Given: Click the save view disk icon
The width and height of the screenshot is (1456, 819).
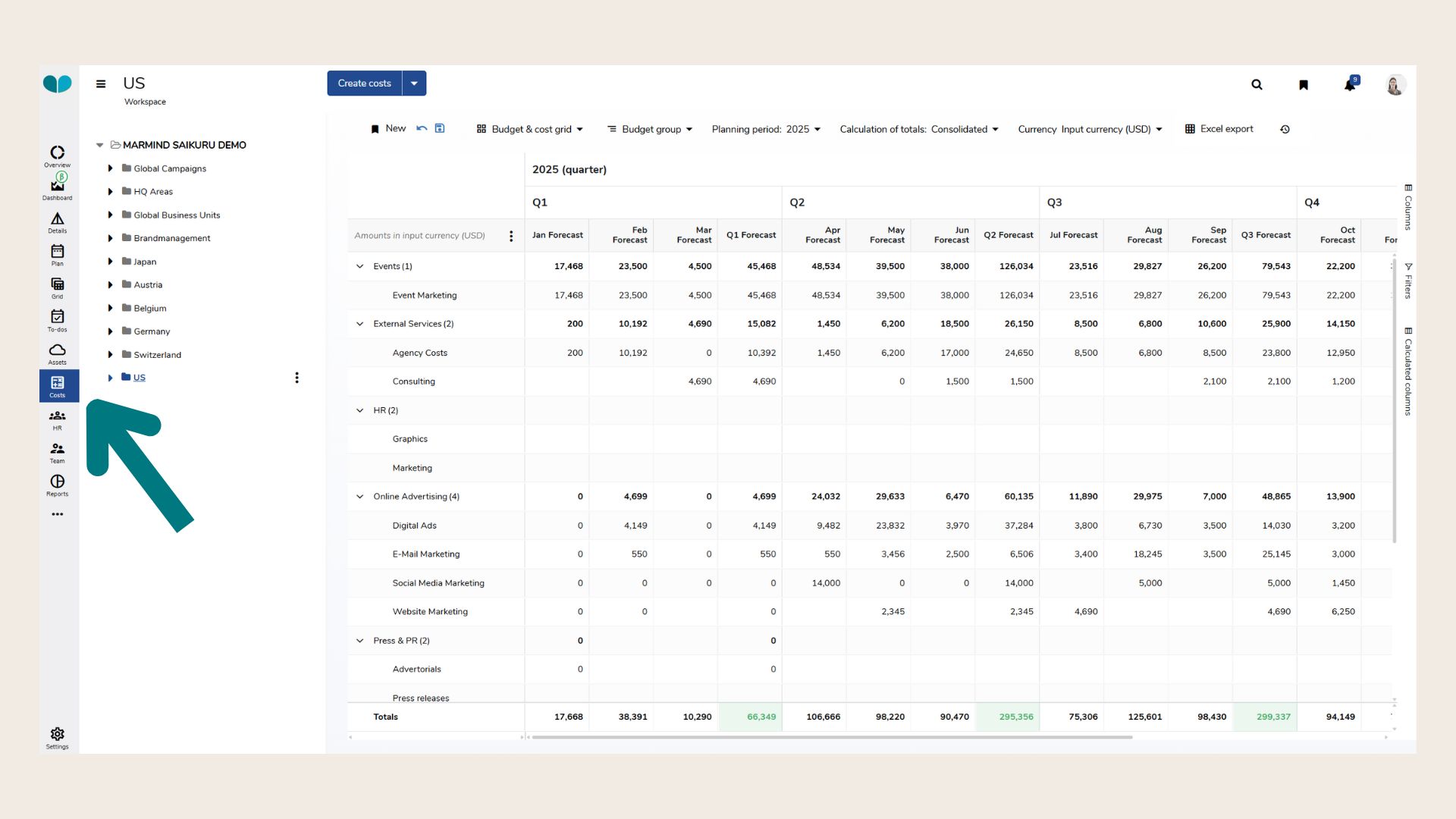Looking at the screenshot, I should [x=440, y=128].
